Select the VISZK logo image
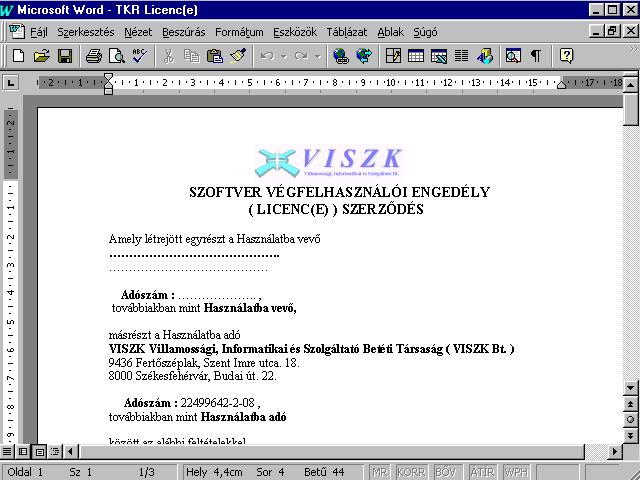Screen dimensions: 640x480 (x=329, y=162)
